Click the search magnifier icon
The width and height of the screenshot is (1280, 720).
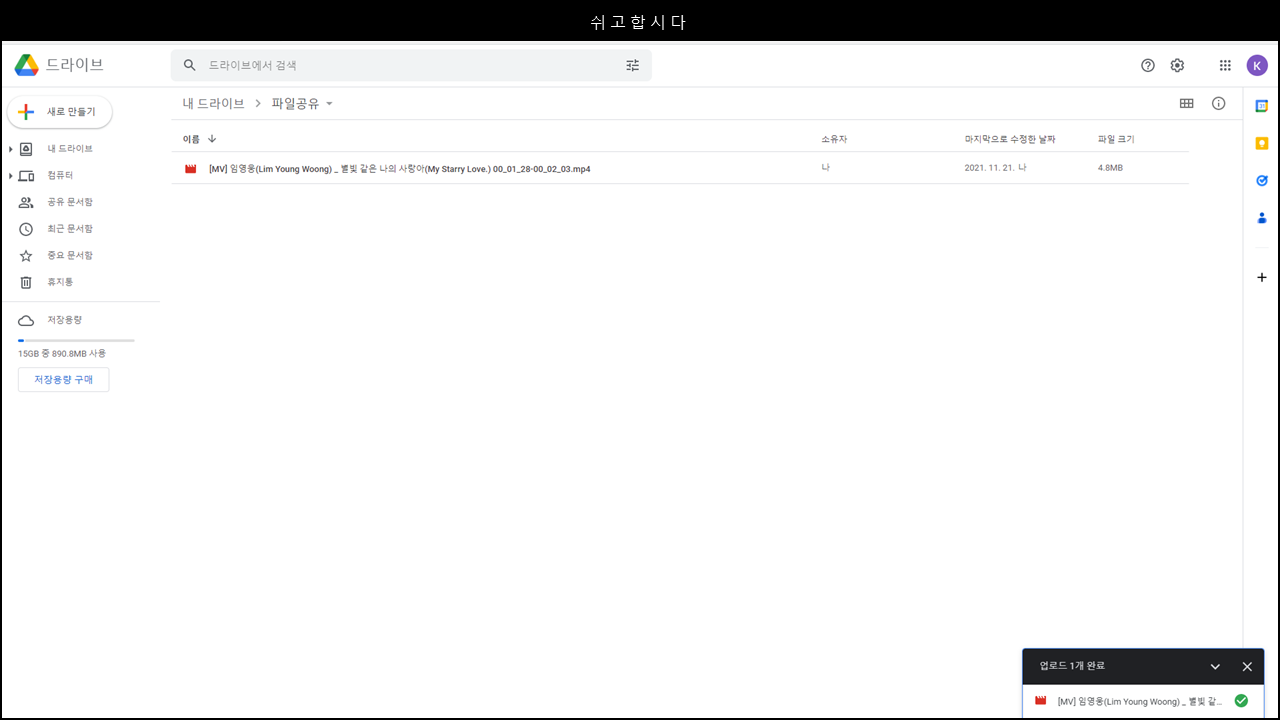pos(190,65)
